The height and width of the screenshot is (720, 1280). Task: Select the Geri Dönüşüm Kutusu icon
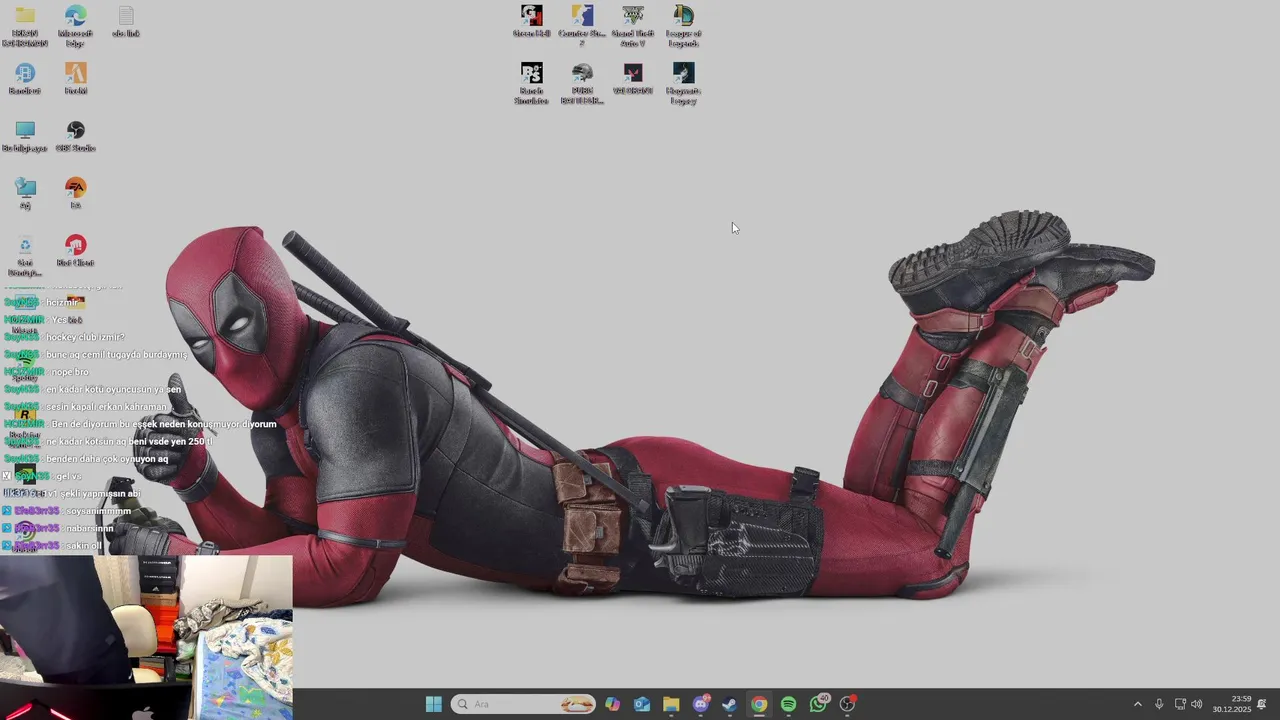pos(25,256)
